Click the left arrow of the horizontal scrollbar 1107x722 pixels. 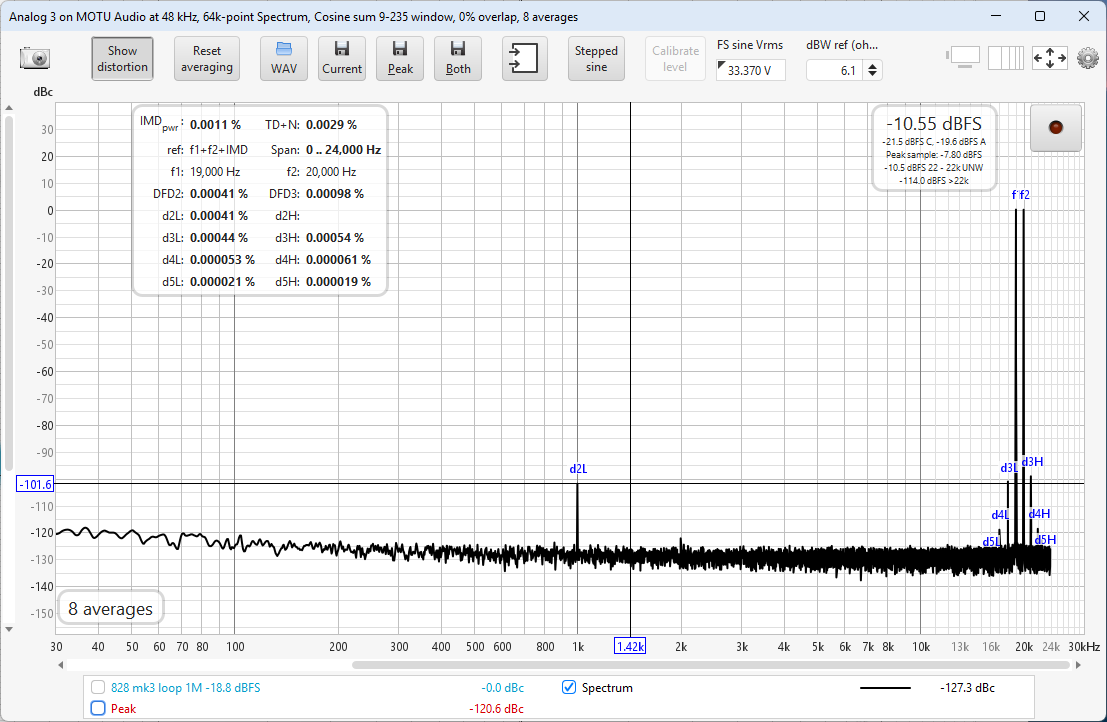click(61, 665)
